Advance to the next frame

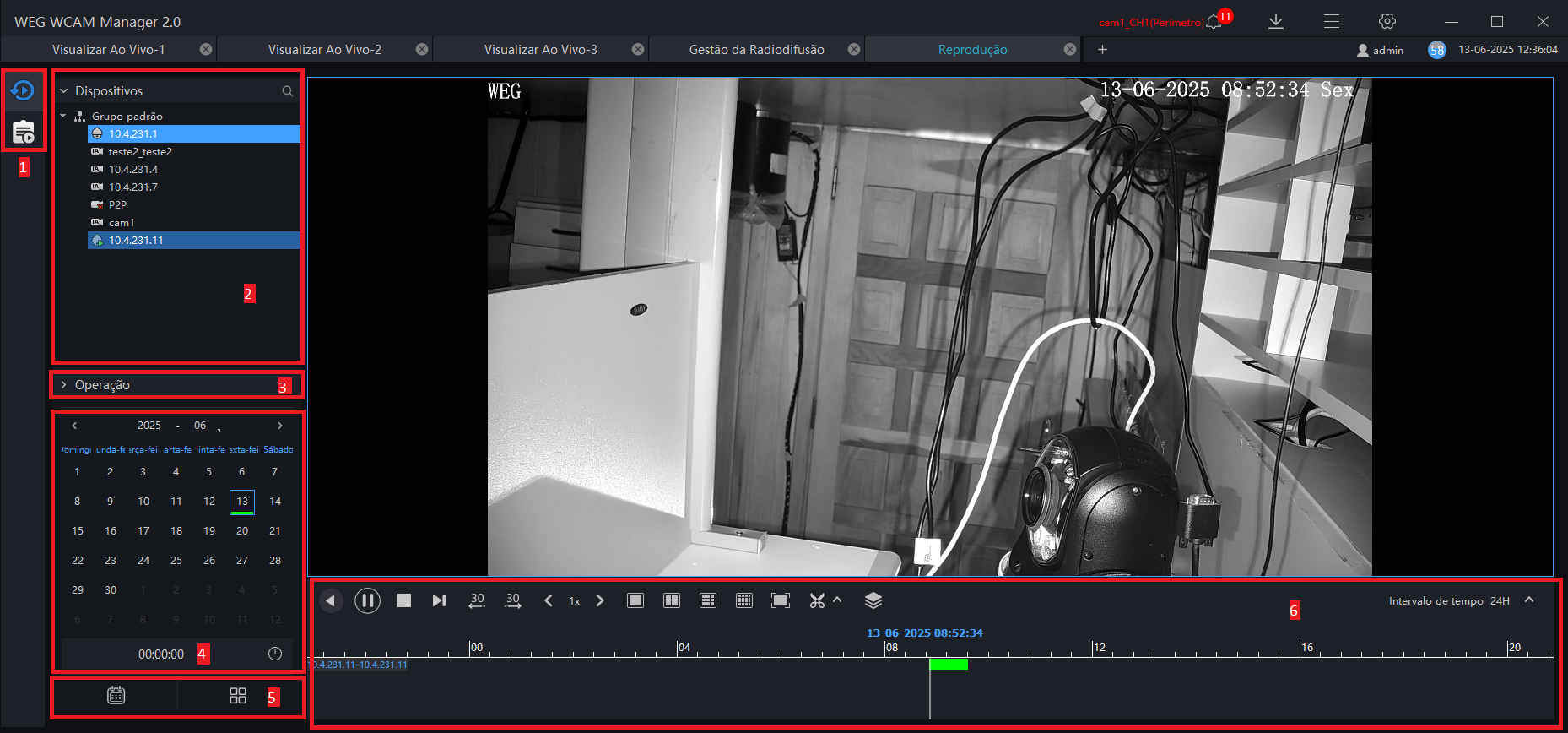pos(439,600)
